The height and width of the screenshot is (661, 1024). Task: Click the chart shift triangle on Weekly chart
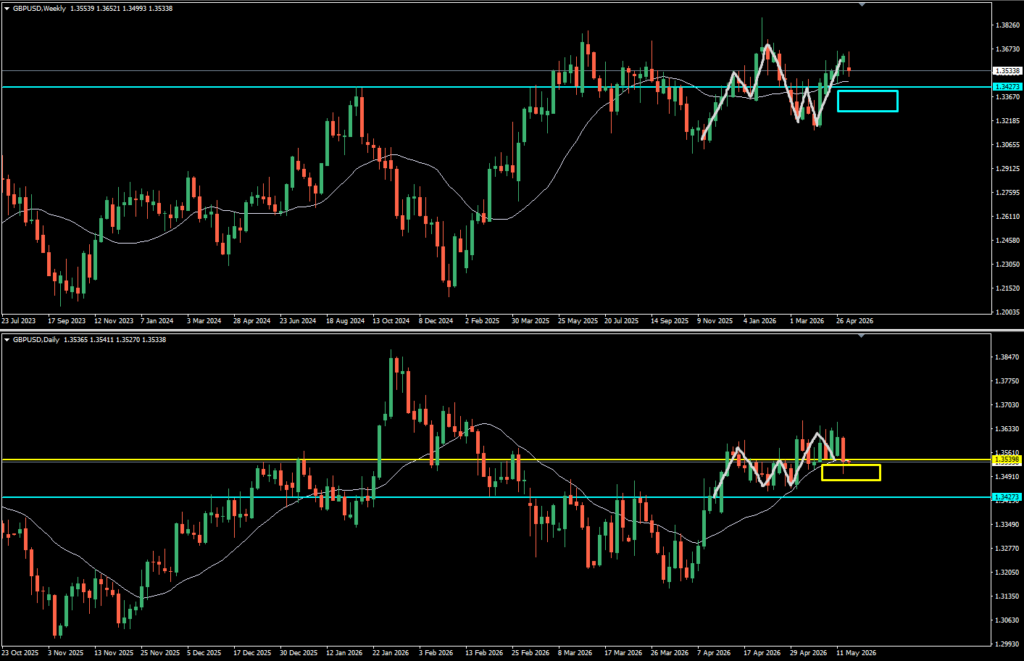point(861,5)
